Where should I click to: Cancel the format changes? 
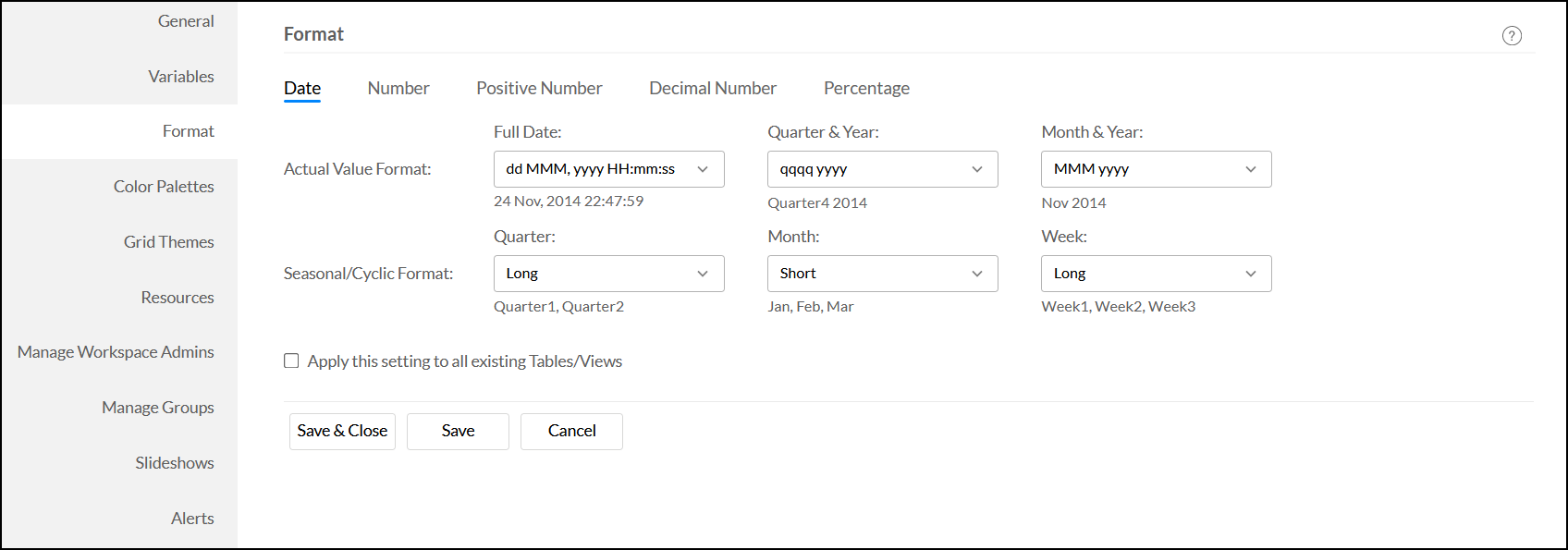571,432
